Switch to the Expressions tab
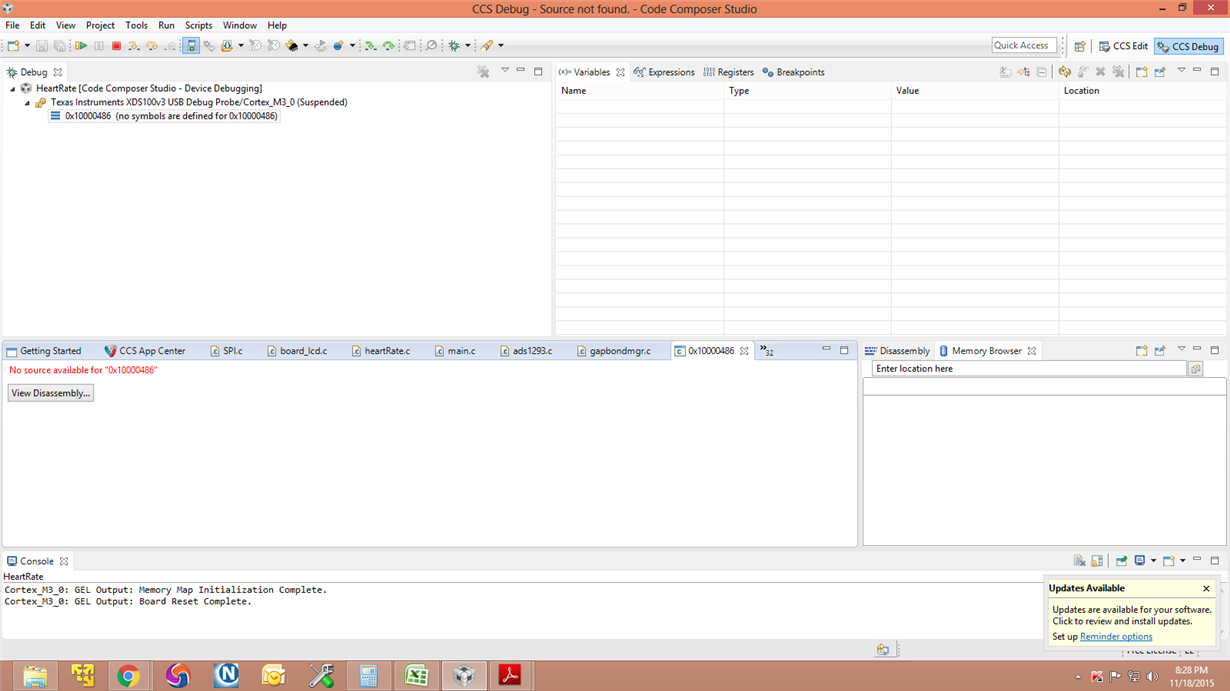Image resolution: width=1230 pixels, height=691 pixels. [x=664, y=72]
